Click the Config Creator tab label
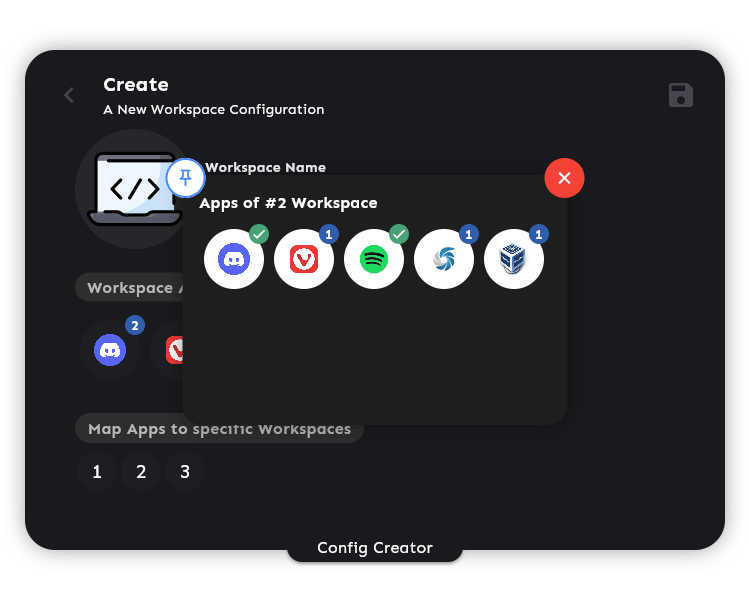 click(375, 548)
